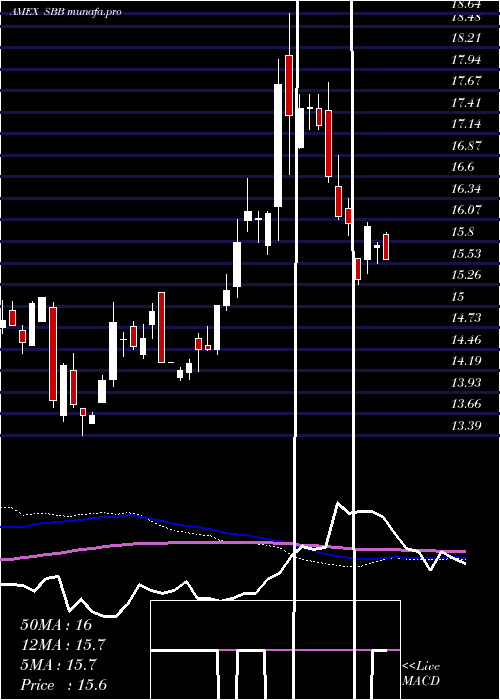This screenshot has height=700, width=500.
Task: Click the 50MA : 16 readout
Action: tap(56, 625)
